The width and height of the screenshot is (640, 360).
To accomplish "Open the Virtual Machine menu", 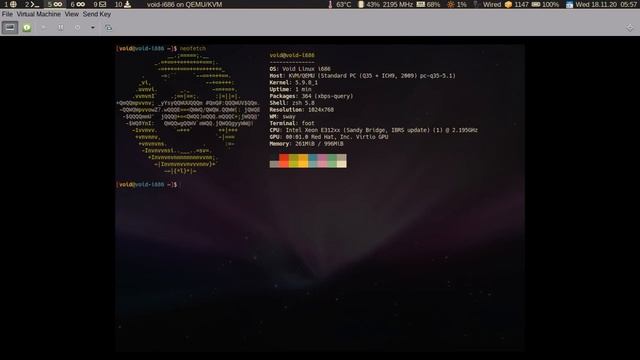I will (38, 14).
